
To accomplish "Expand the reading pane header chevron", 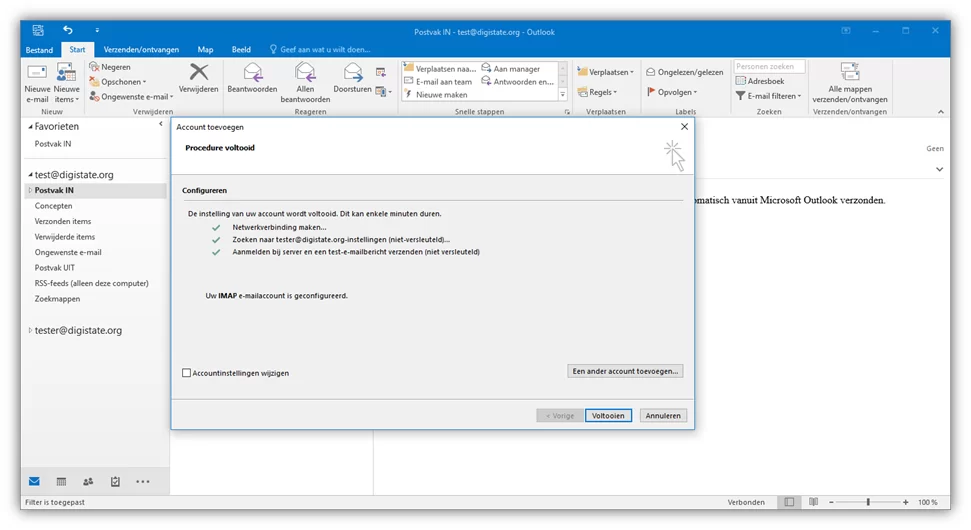I will click(x=939, y=169).
